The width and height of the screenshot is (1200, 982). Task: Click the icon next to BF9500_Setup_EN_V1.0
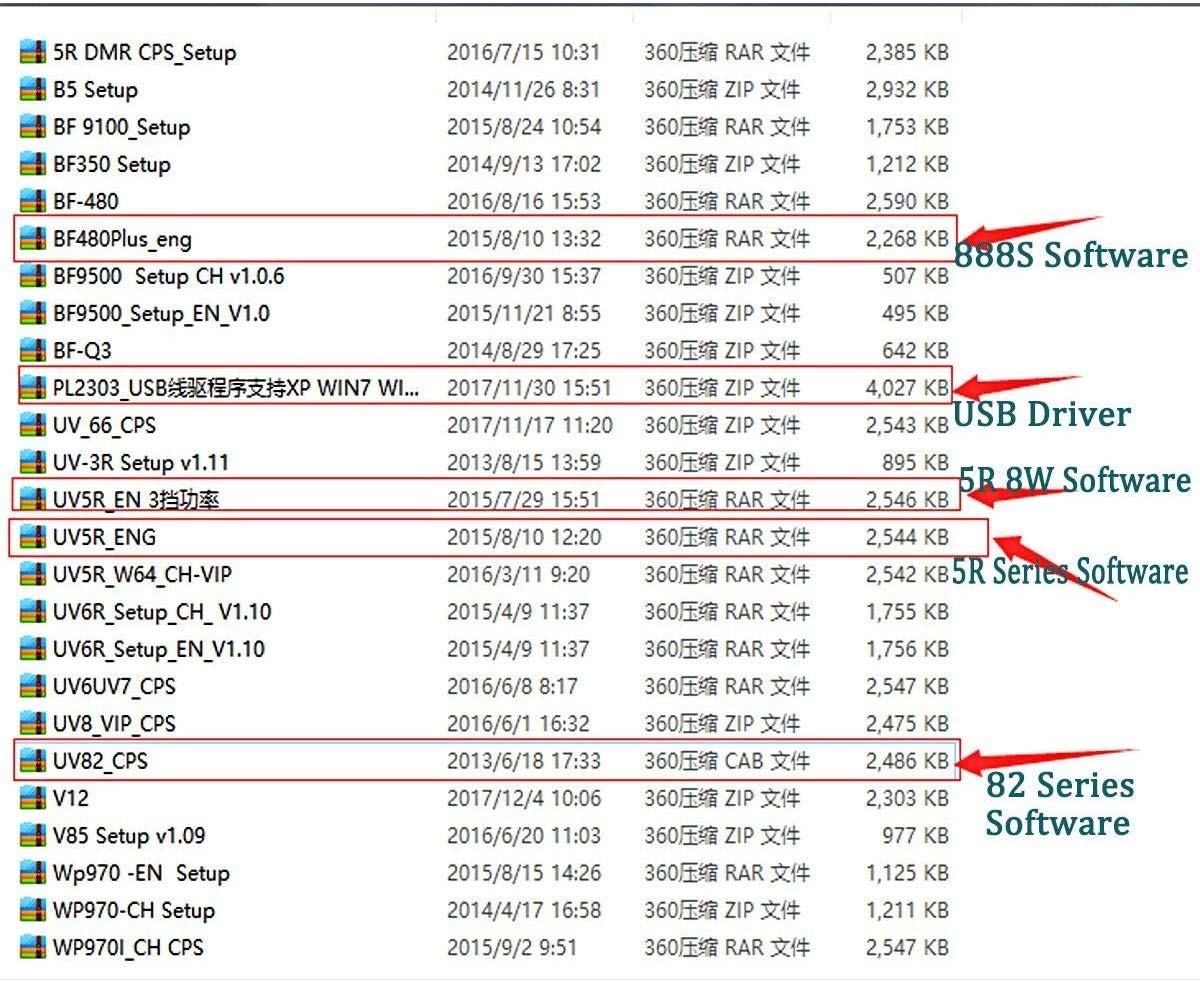(x=34, y=314)
